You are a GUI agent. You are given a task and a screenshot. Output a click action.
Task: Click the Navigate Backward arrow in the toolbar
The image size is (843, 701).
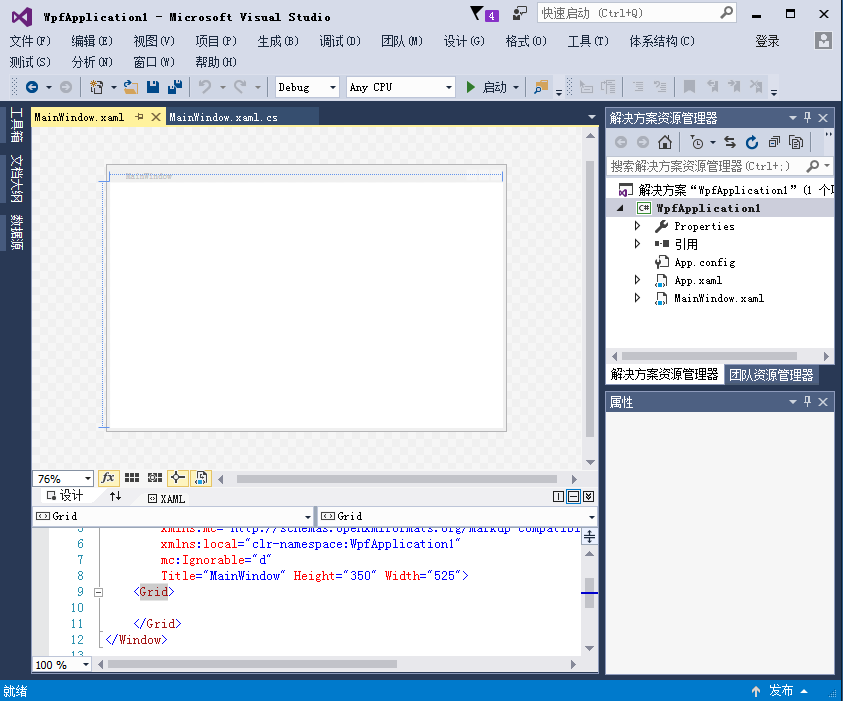32,87
